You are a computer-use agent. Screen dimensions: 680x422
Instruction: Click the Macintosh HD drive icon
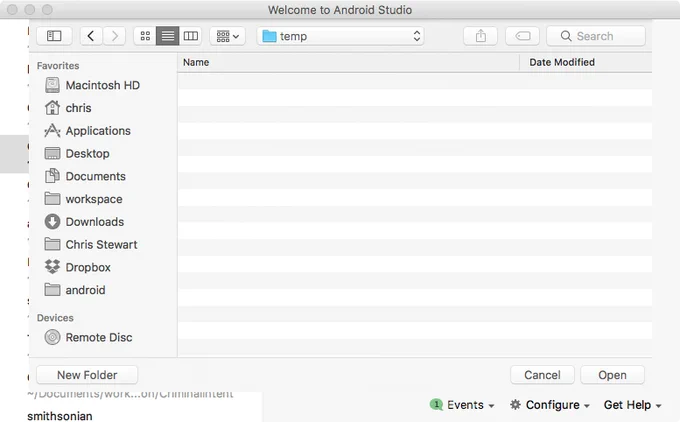(52, 85)
